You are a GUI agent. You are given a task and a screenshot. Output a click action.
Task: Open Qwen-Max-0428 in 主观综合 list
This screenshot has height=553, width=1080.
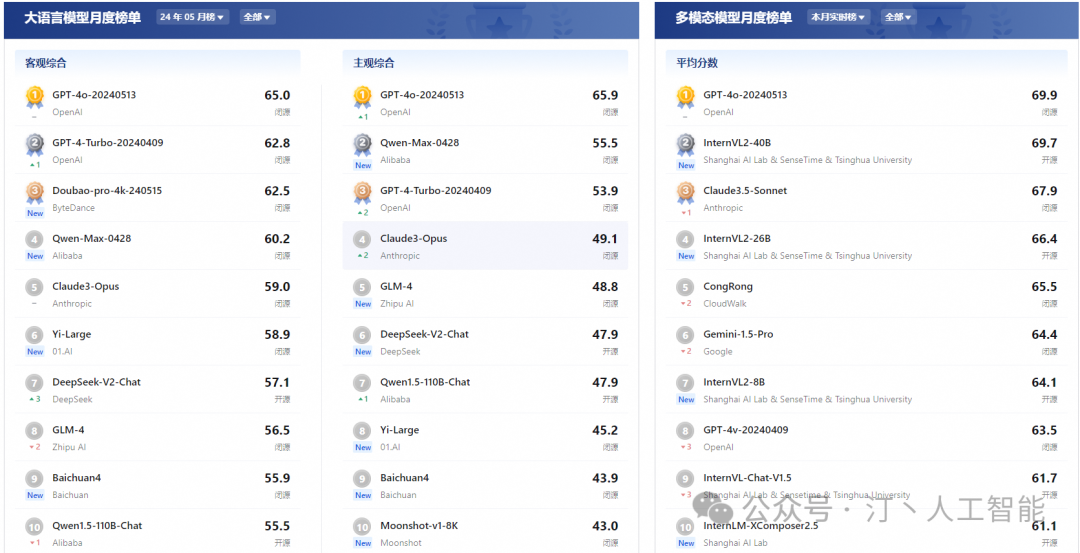point(419,143)
